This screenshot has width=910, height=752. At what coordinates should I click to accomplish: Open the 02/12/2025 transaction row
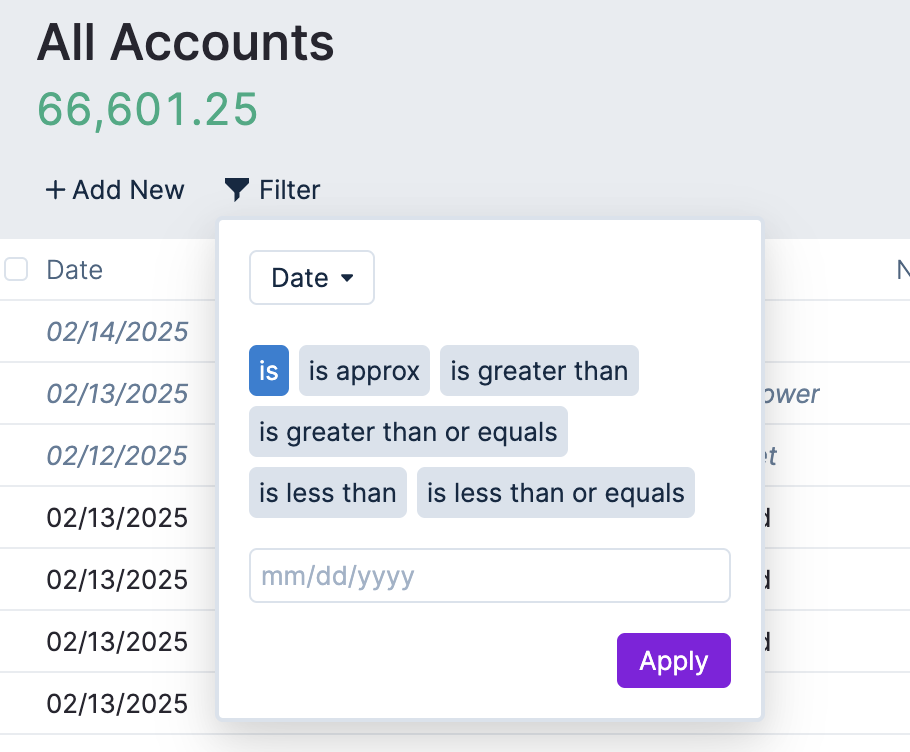117,456
